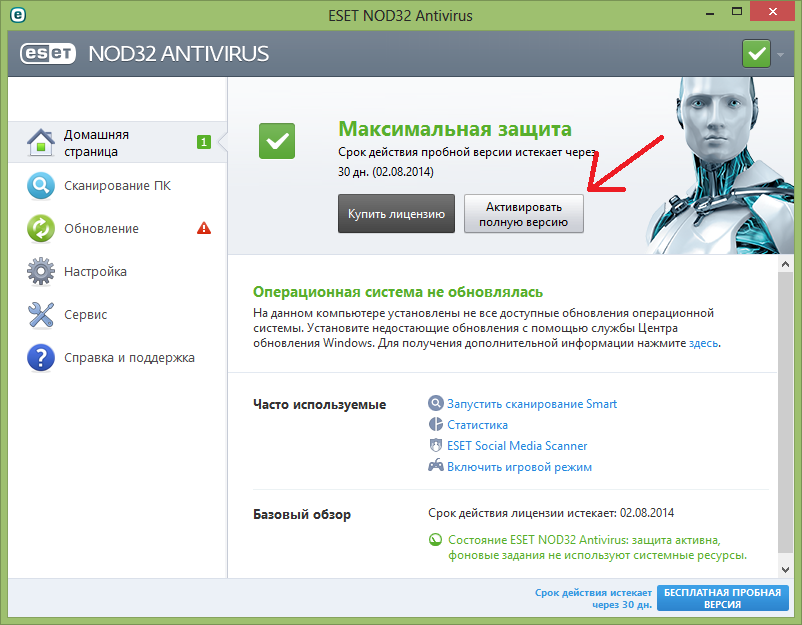
Task: Launch Запустить сканирование Smart link
Action: (532, 404)
